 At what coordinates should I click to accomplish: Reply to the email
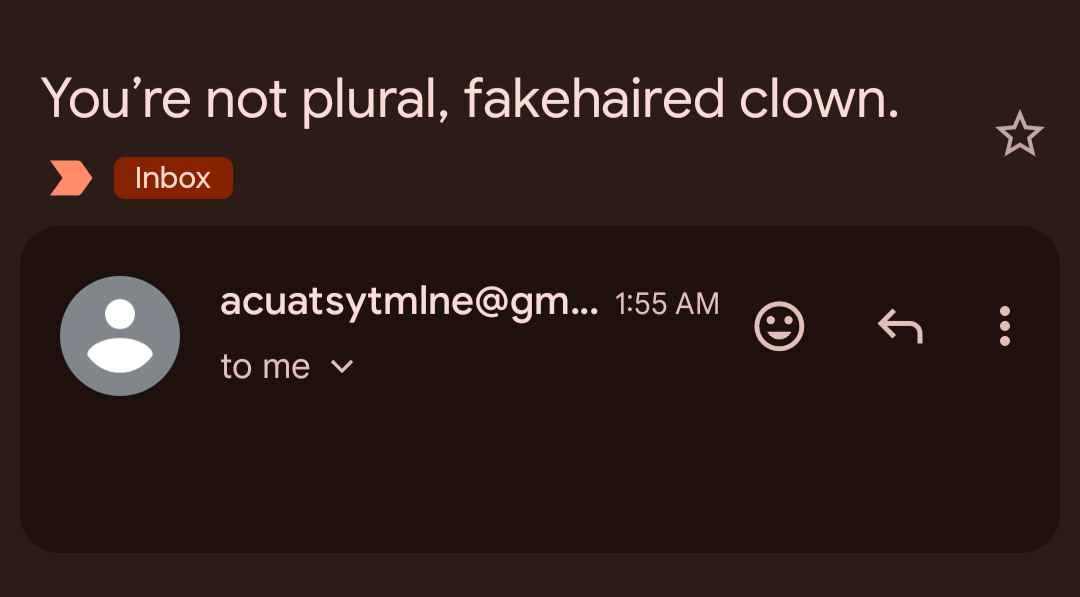(899, 326)
